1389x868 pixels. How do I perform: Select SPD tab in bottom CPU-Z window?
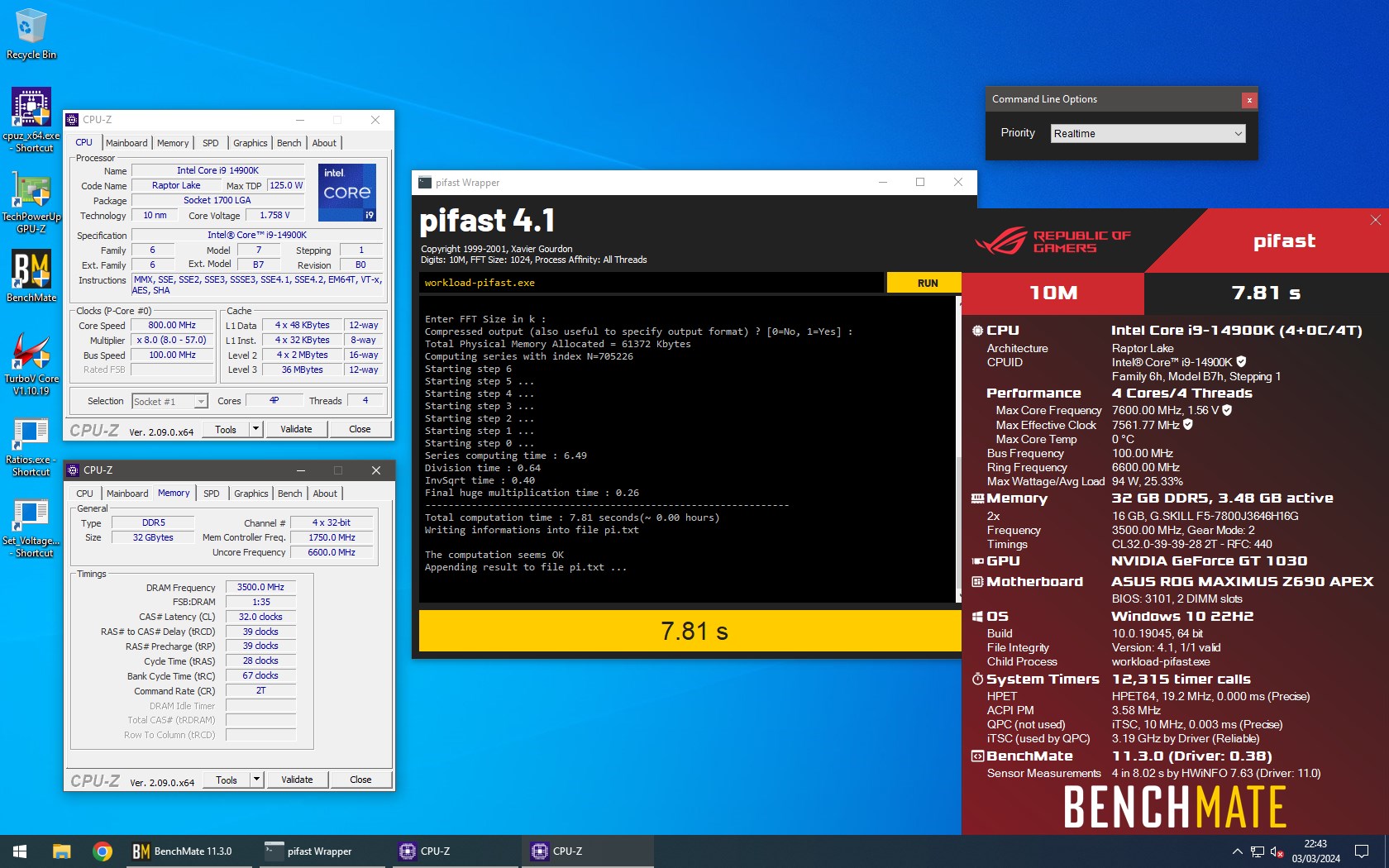(212, 494)
